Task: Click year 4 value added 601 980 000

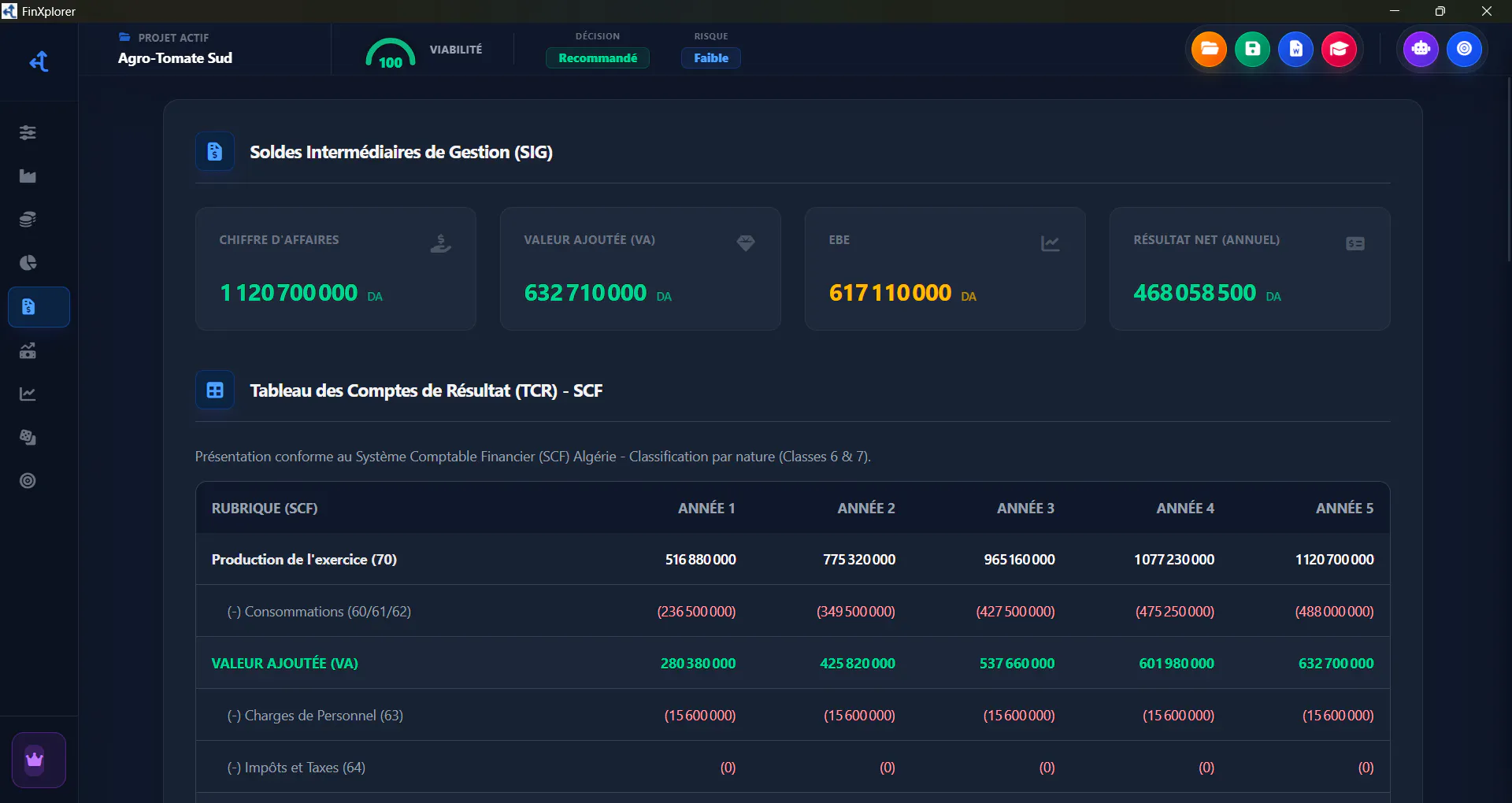Action: coord(1177,664)
